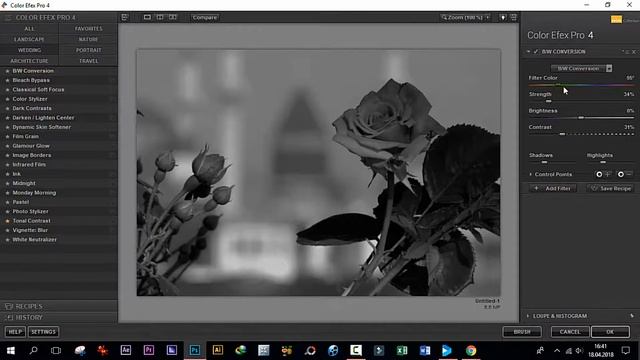640x360 pixels.
Task: Uncheck the B/W Conversion filter checkbox
Action: (x=536, y=51)
